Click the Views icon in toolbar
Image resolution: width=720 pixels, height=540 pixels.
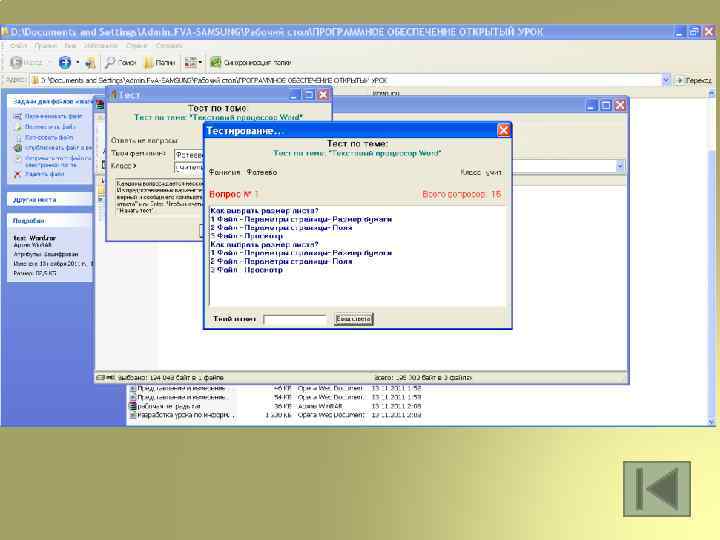[x=190, y=62]
